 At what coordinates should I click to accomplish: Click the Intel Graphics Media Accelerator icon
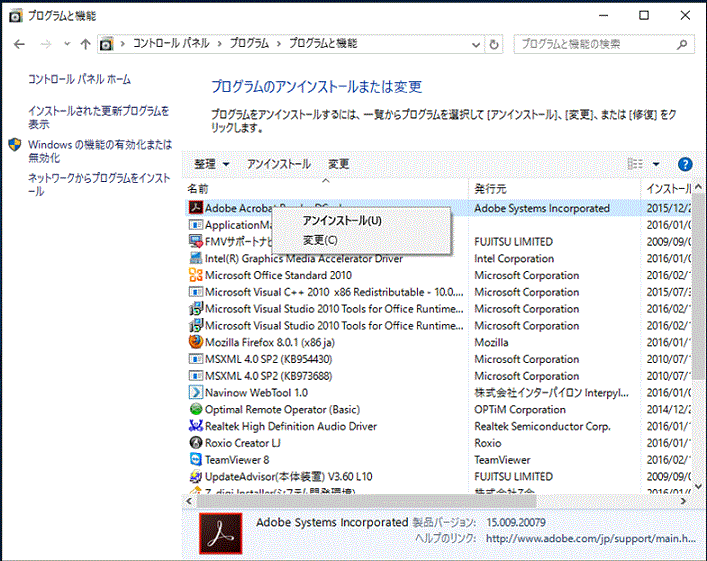pos(196,258)
